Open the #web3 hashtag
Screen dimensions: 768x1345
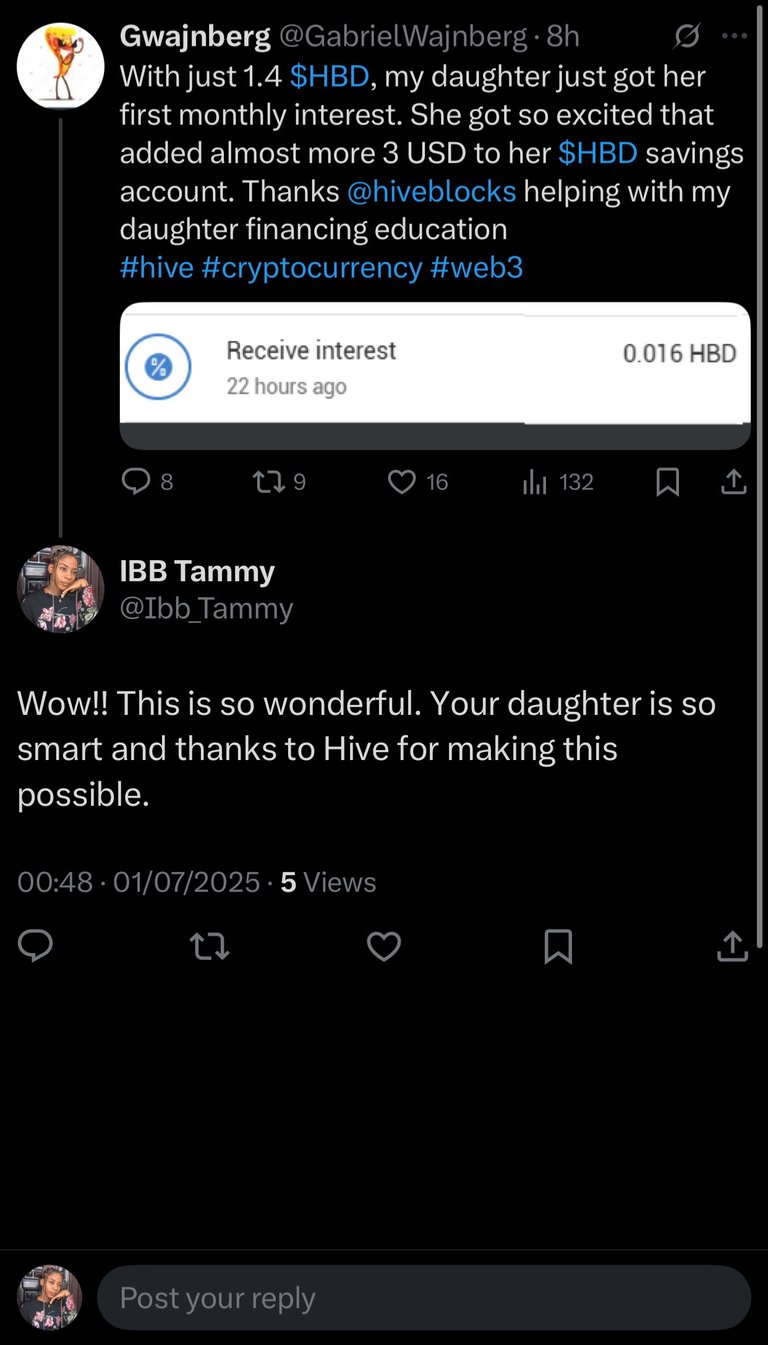477,267
